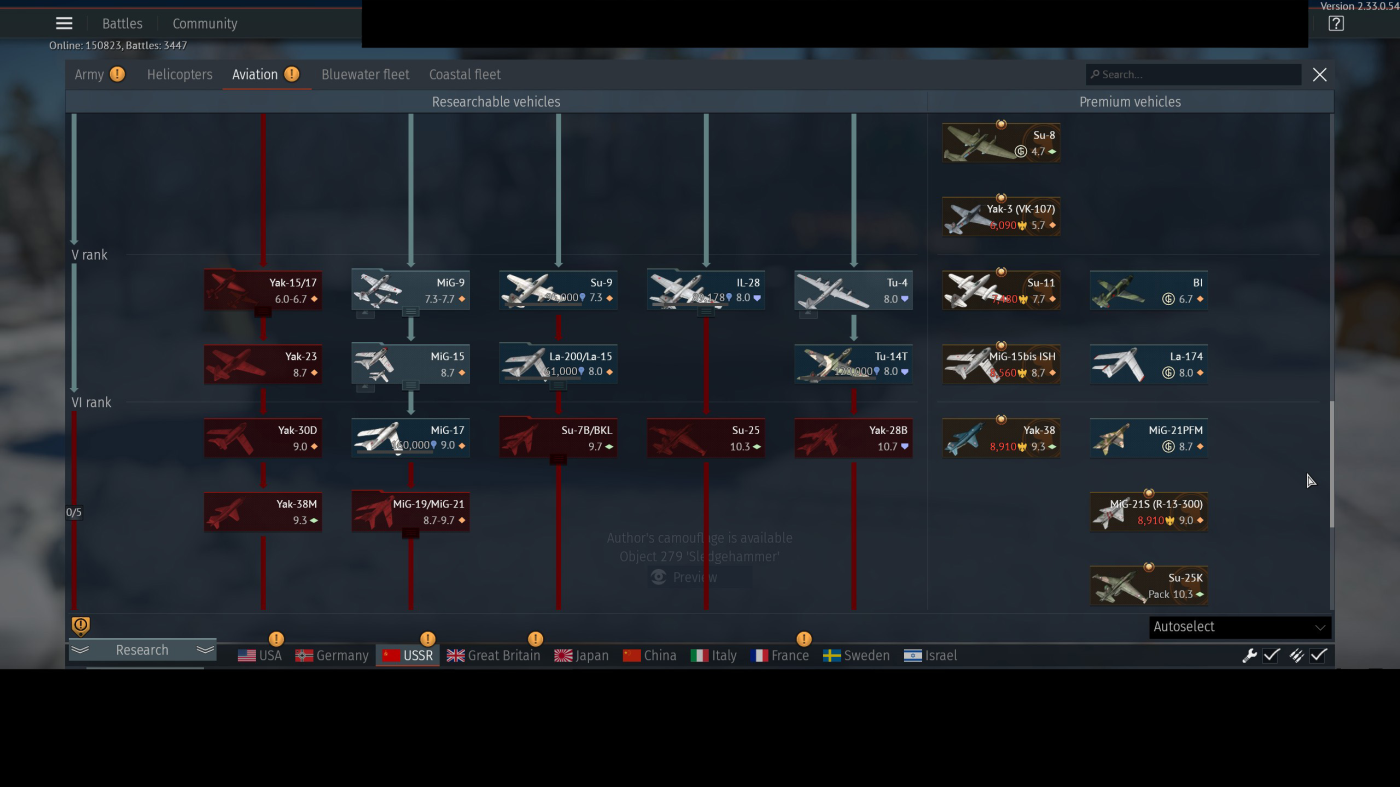Screen dimensions: 1400x787
Task: Switch to the Bluewater fleet tab
Action: tap(365, 75)
